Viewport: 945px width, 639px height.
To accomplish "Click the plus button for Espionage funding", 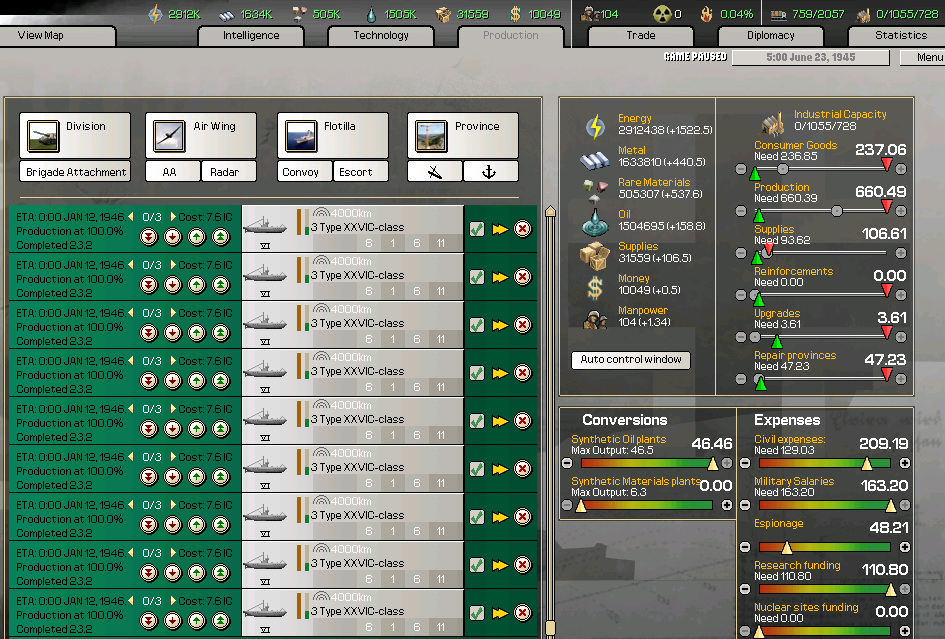I will pos(904,547).
